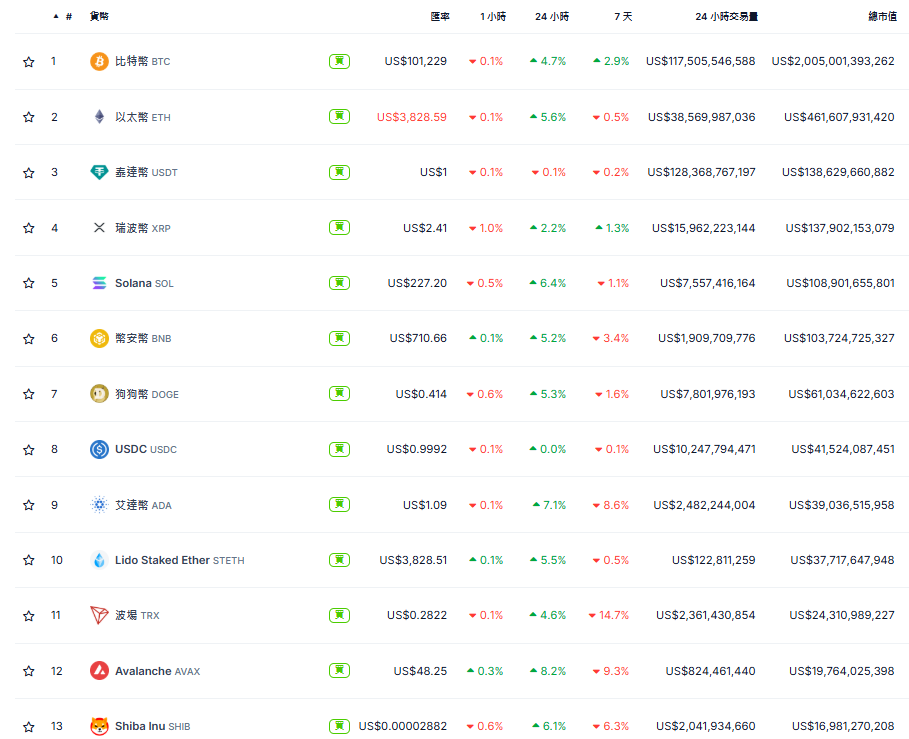This screenshot has height=739, width=909.
Task: Star the 波場 TRX row
Action: pyautogui.click(x=28, y=615)
